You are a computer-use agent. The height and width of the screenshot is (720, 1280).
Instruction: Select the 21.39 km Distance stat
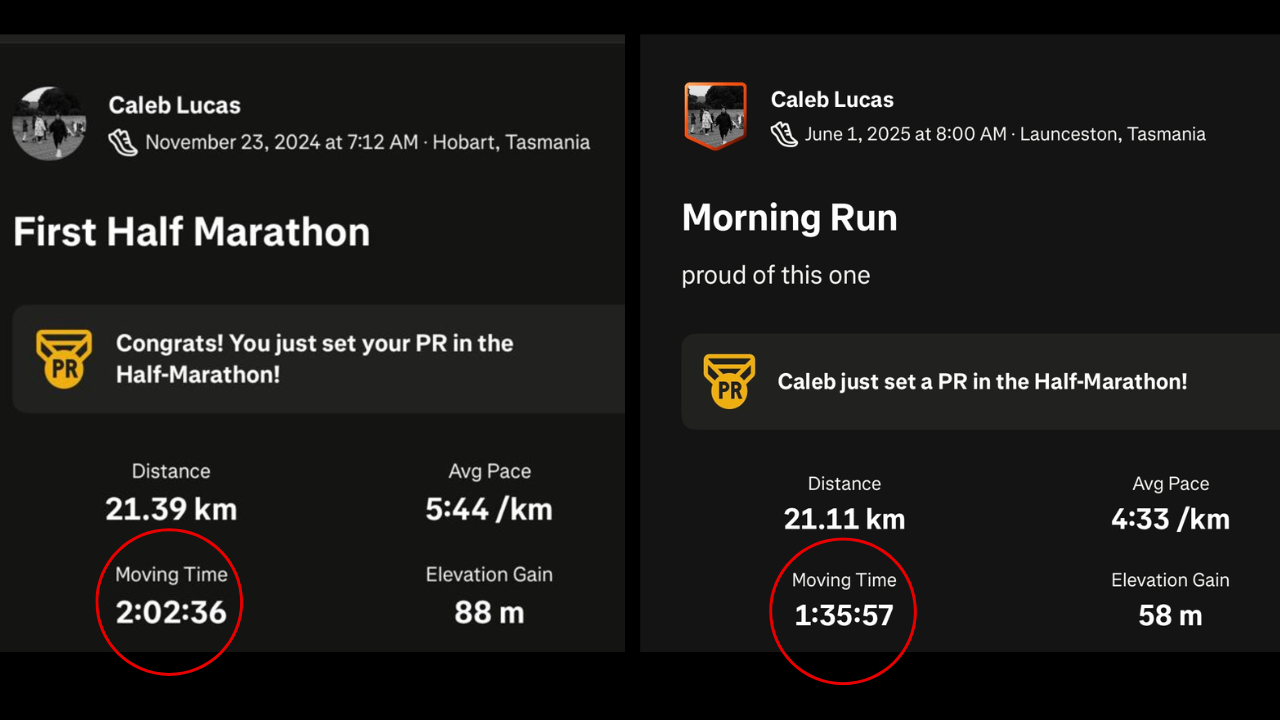coord(171,509)
